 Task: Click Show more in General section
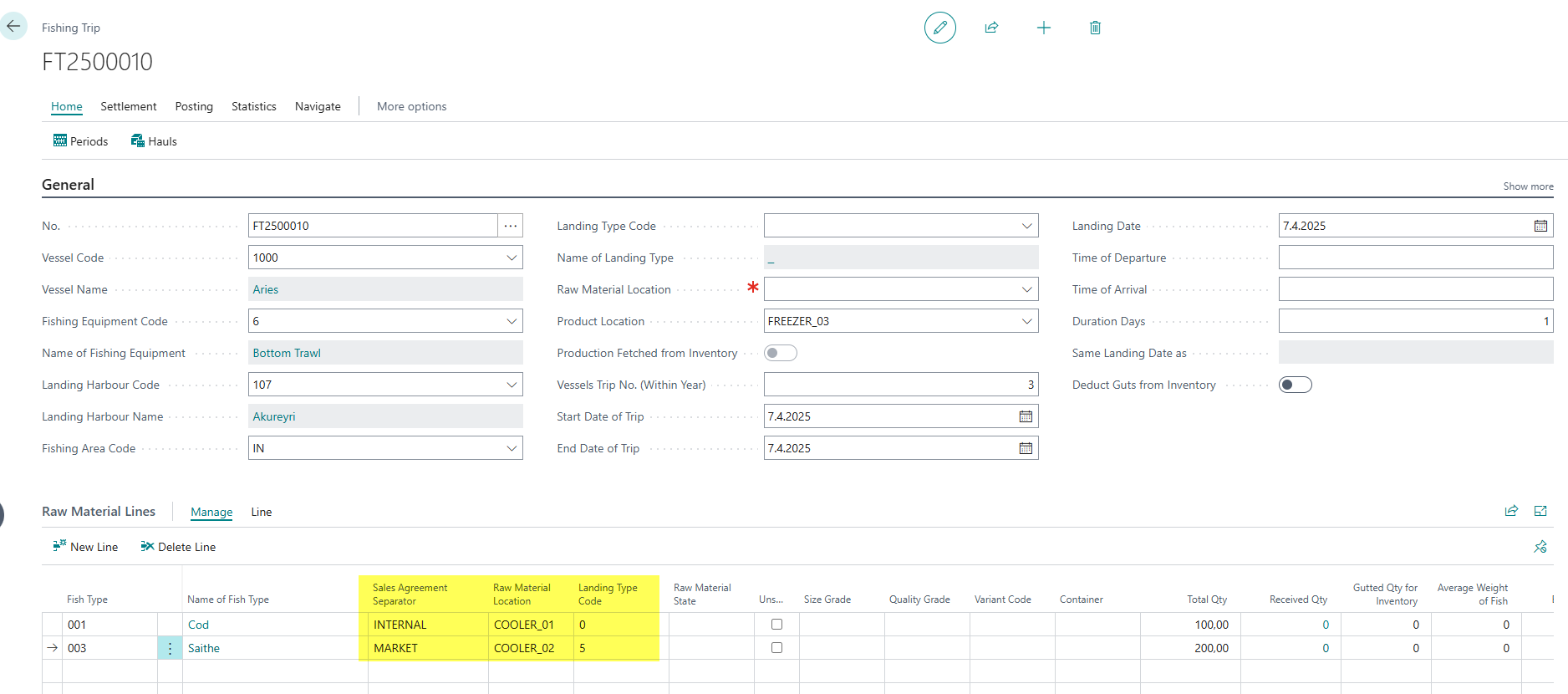(1528, 186)
